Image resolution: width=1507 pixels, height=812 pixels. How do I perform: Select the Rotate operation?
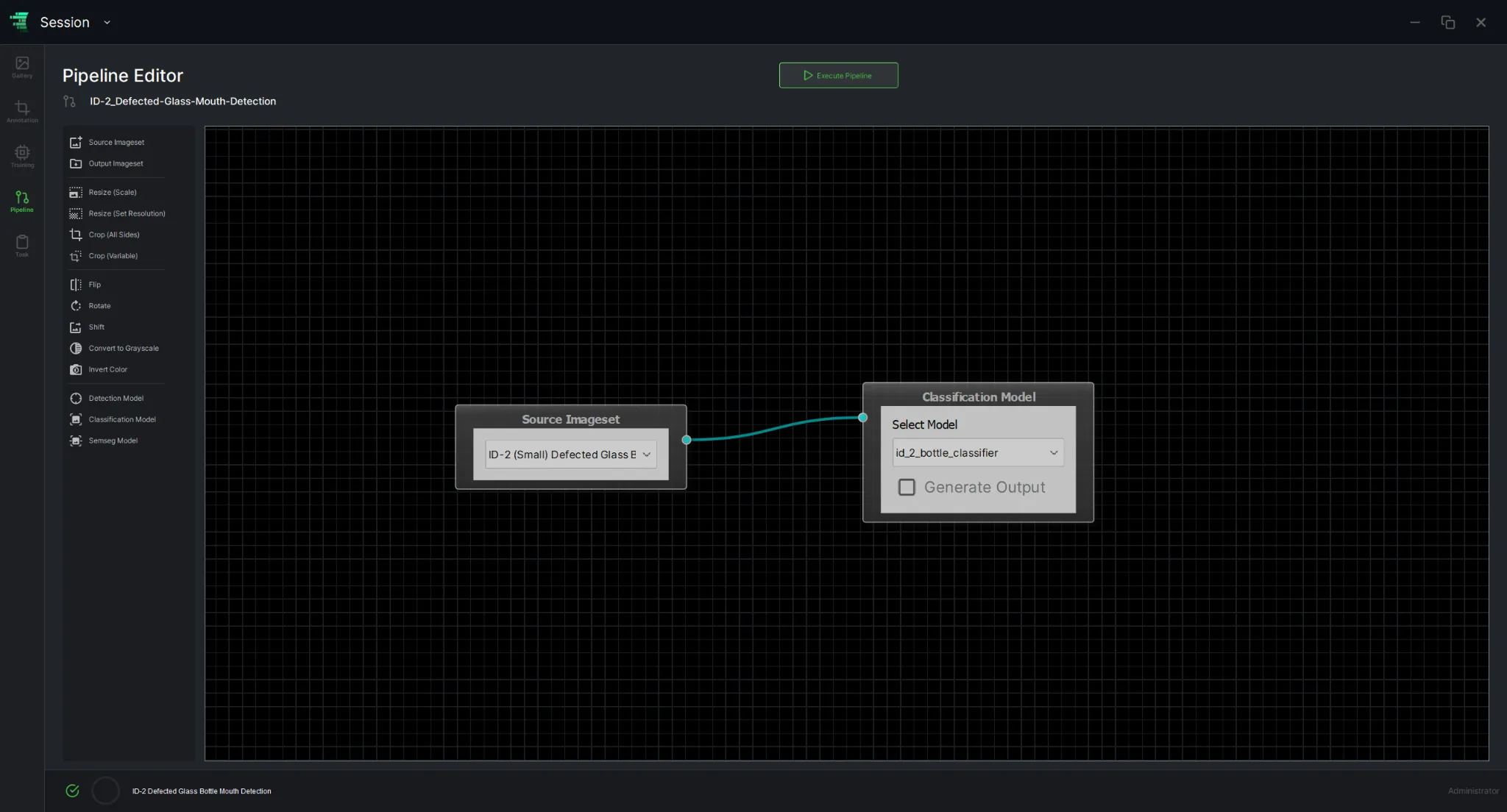91,306
